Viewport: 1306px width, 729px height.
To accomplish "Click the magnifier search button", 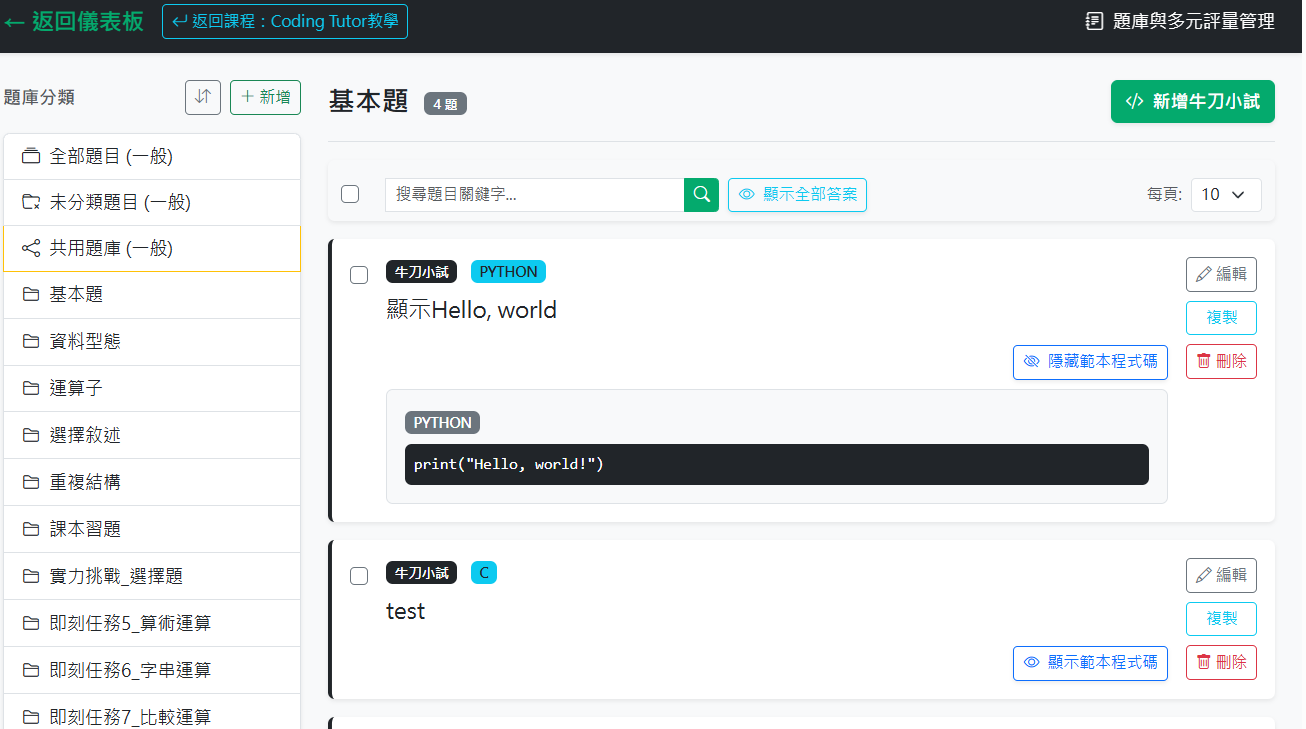I will 701,195.
